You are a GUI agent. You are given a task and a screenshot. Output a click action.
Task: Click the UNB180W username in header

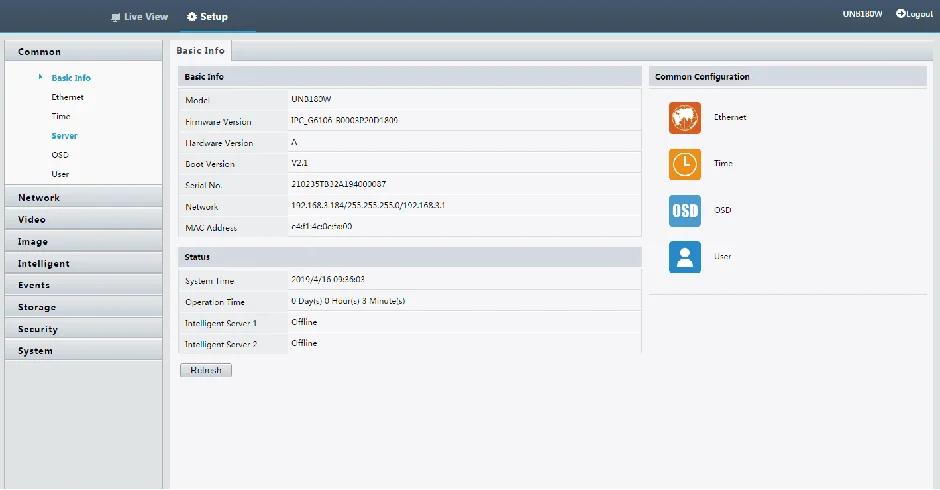[862, 14]
